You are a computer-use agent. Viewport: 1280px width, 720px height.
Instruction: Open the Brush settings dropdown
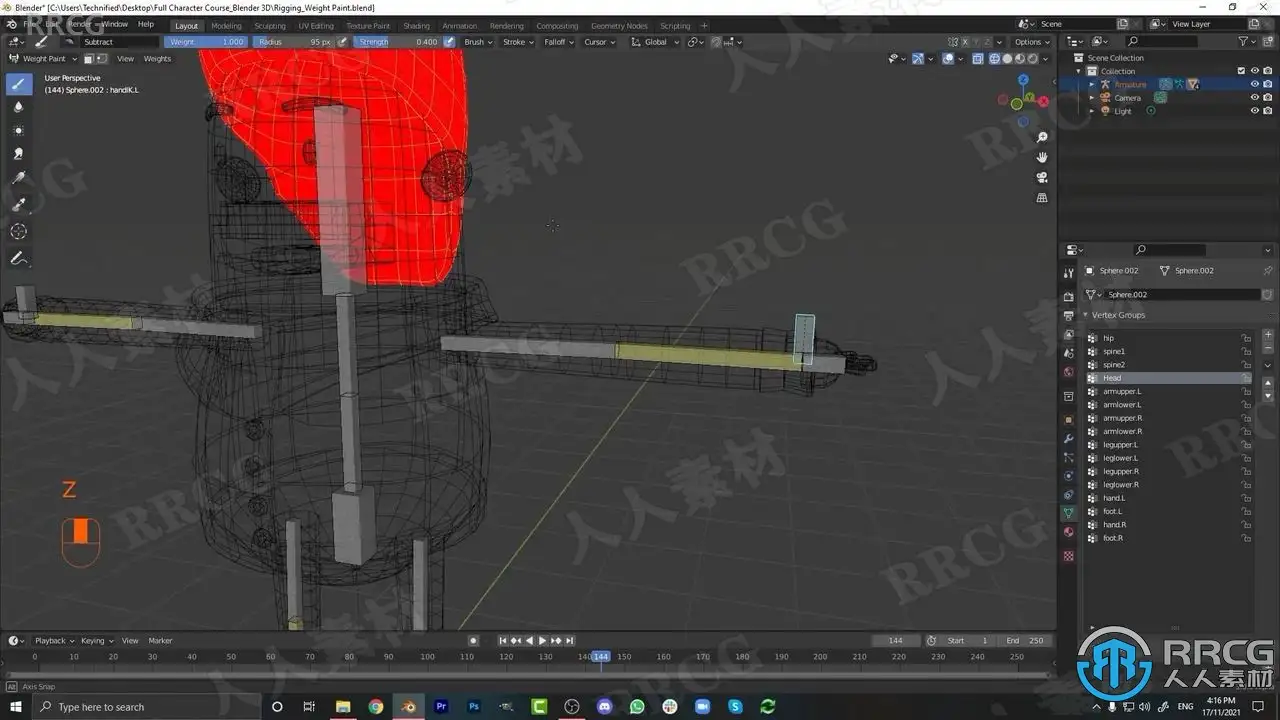[478, 42]
